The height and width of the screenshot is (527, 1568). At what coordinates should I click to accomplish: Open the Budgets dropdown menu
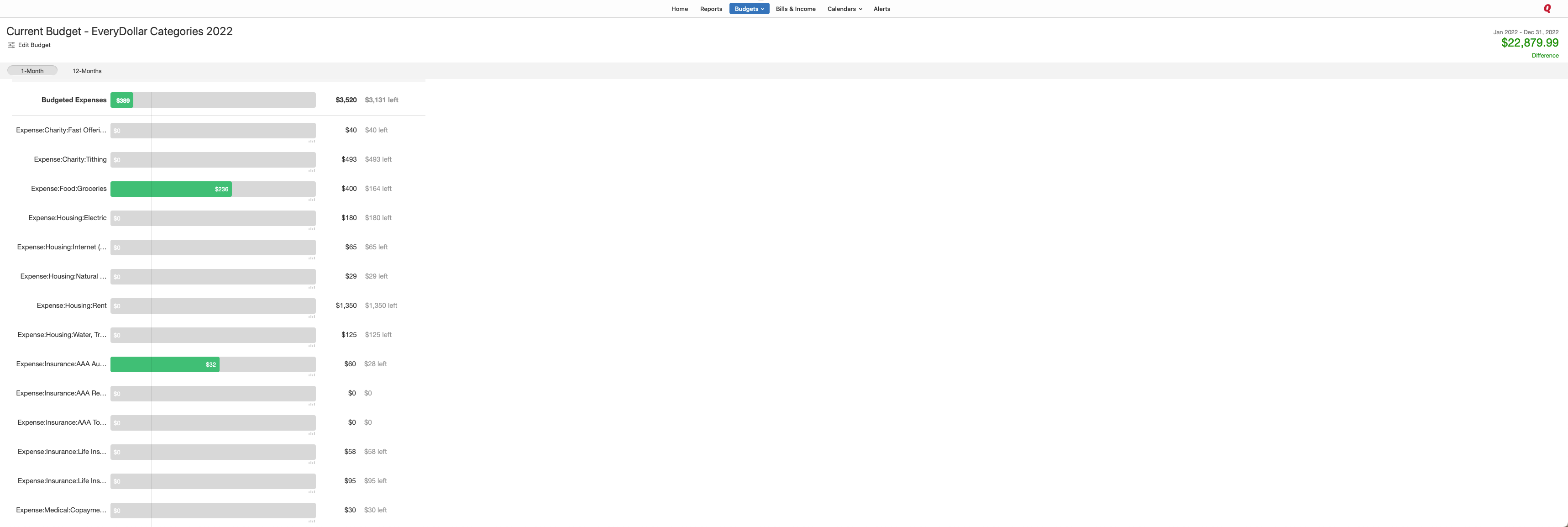point(749,9)
